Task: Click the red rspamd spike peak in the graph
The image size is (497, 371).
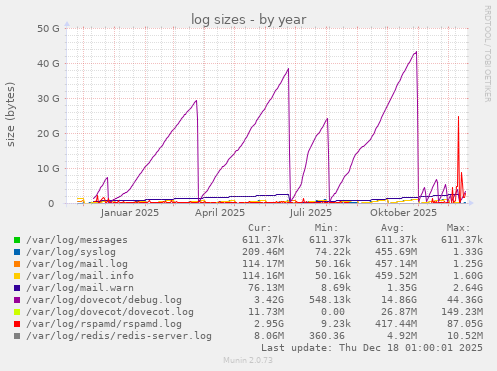Action: coord(458,117)
